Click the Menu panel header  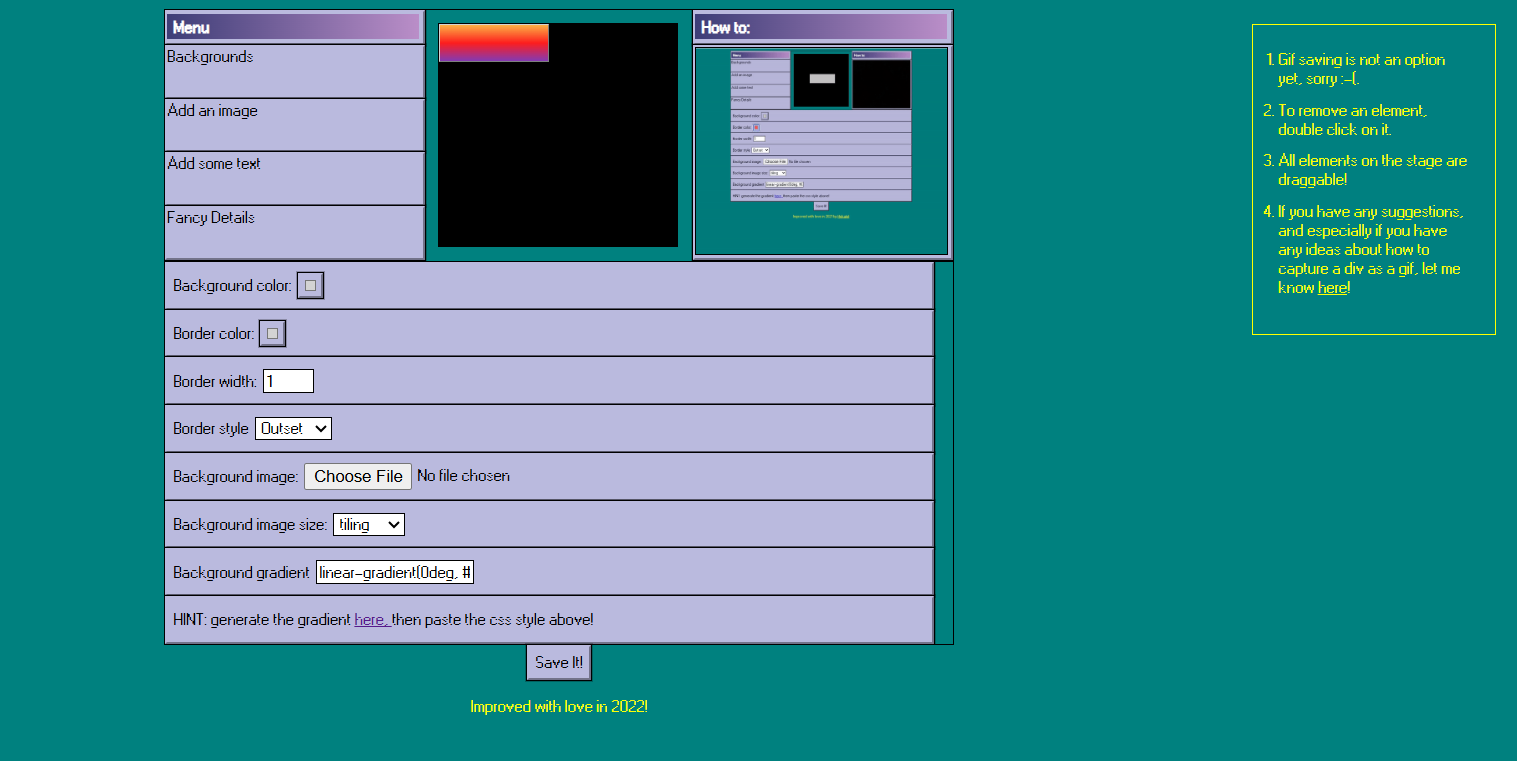pyautogui.click(x=294, y=27)
